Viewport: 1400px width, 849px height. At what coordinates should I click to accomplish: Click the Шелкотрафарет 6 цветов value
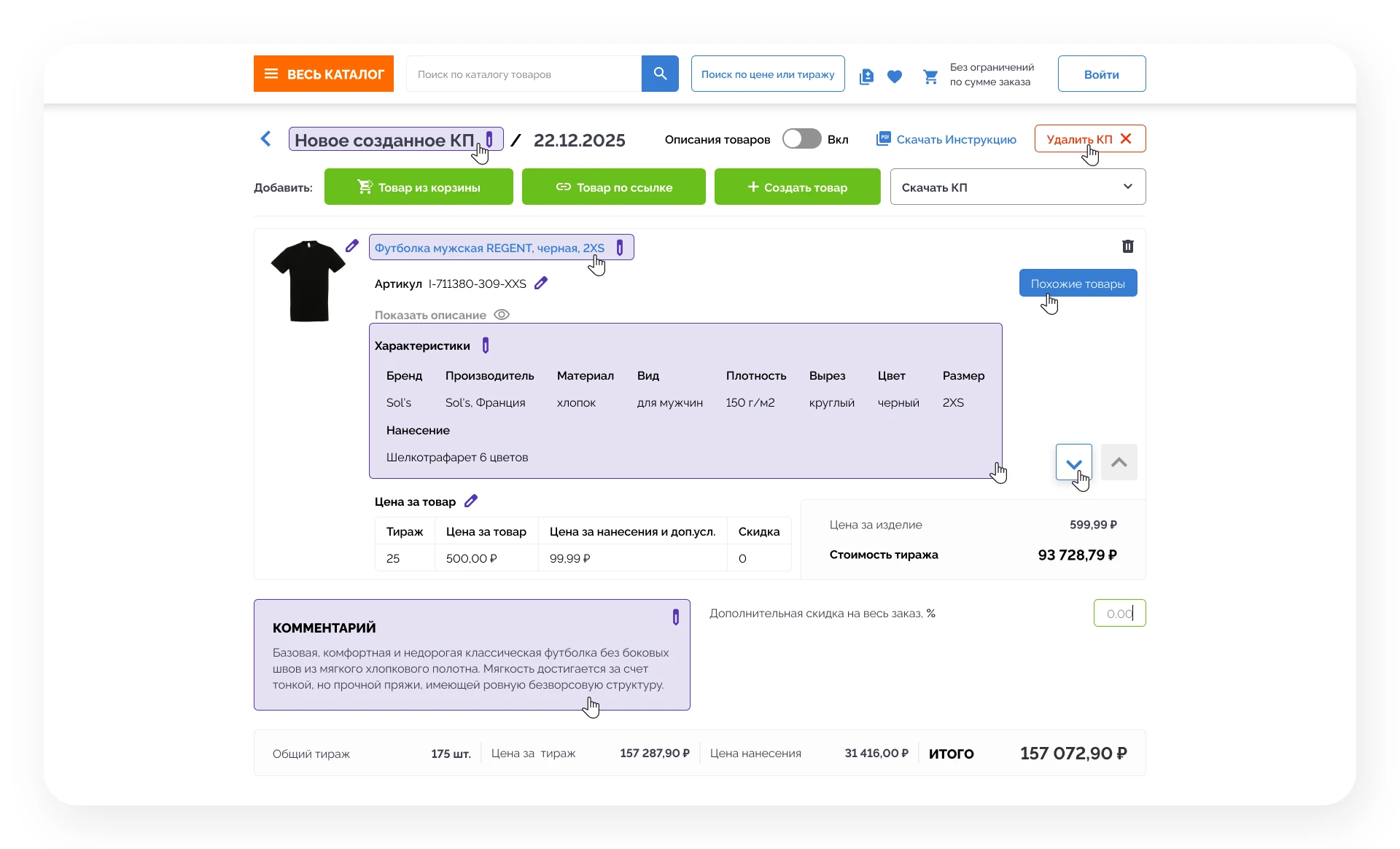pyautogui.click(x=457, y=457)
